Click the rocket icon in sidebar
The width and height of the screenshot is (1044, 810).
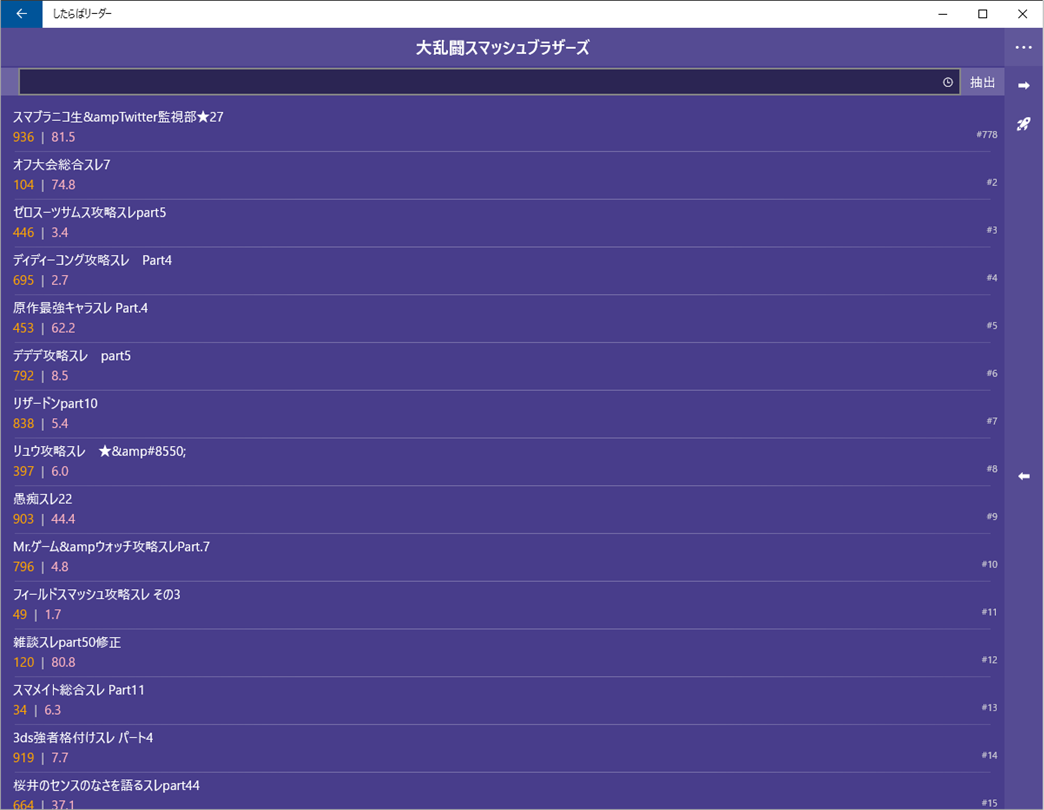[x=1023, y=124]
